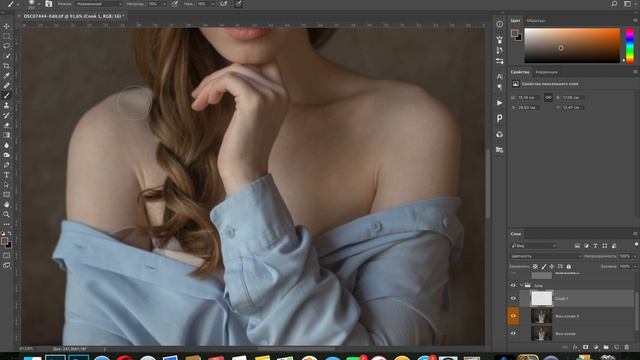
Task: Toggle visibility of Слой 1 layer
Action: pyautogui.click(x=513, y=298)
